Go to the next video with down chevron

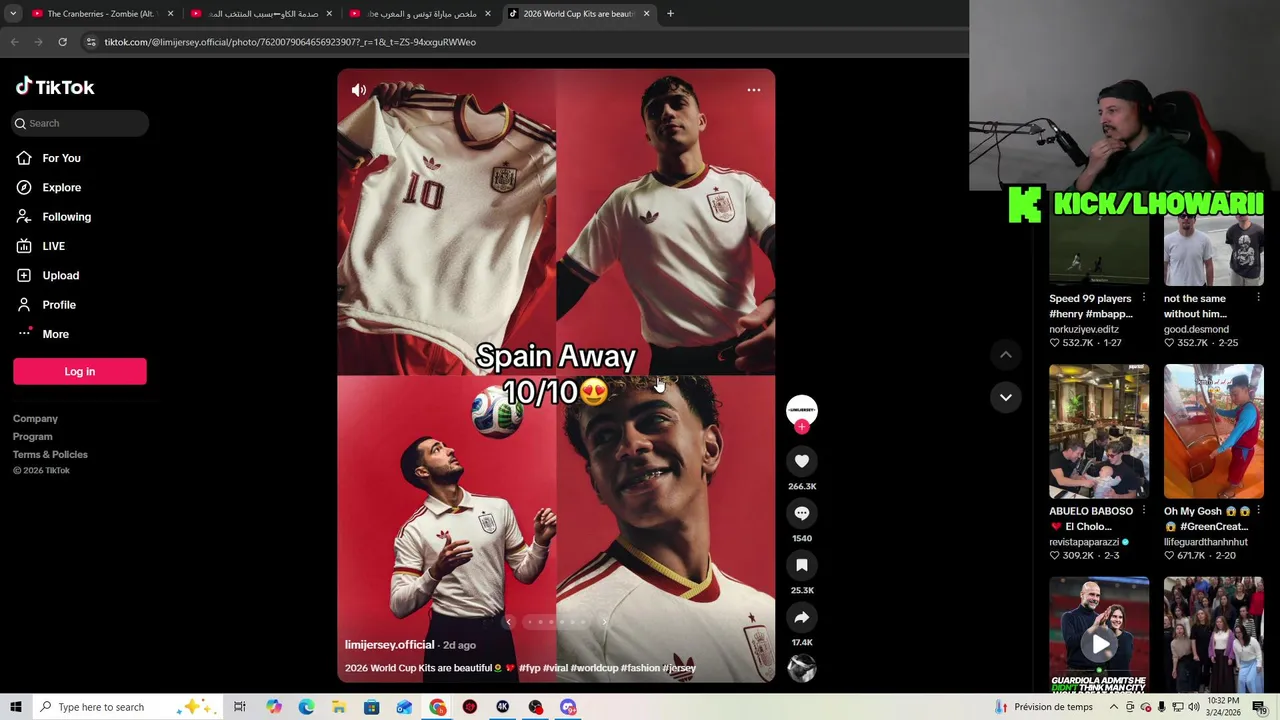click(x=1006, y=397)
